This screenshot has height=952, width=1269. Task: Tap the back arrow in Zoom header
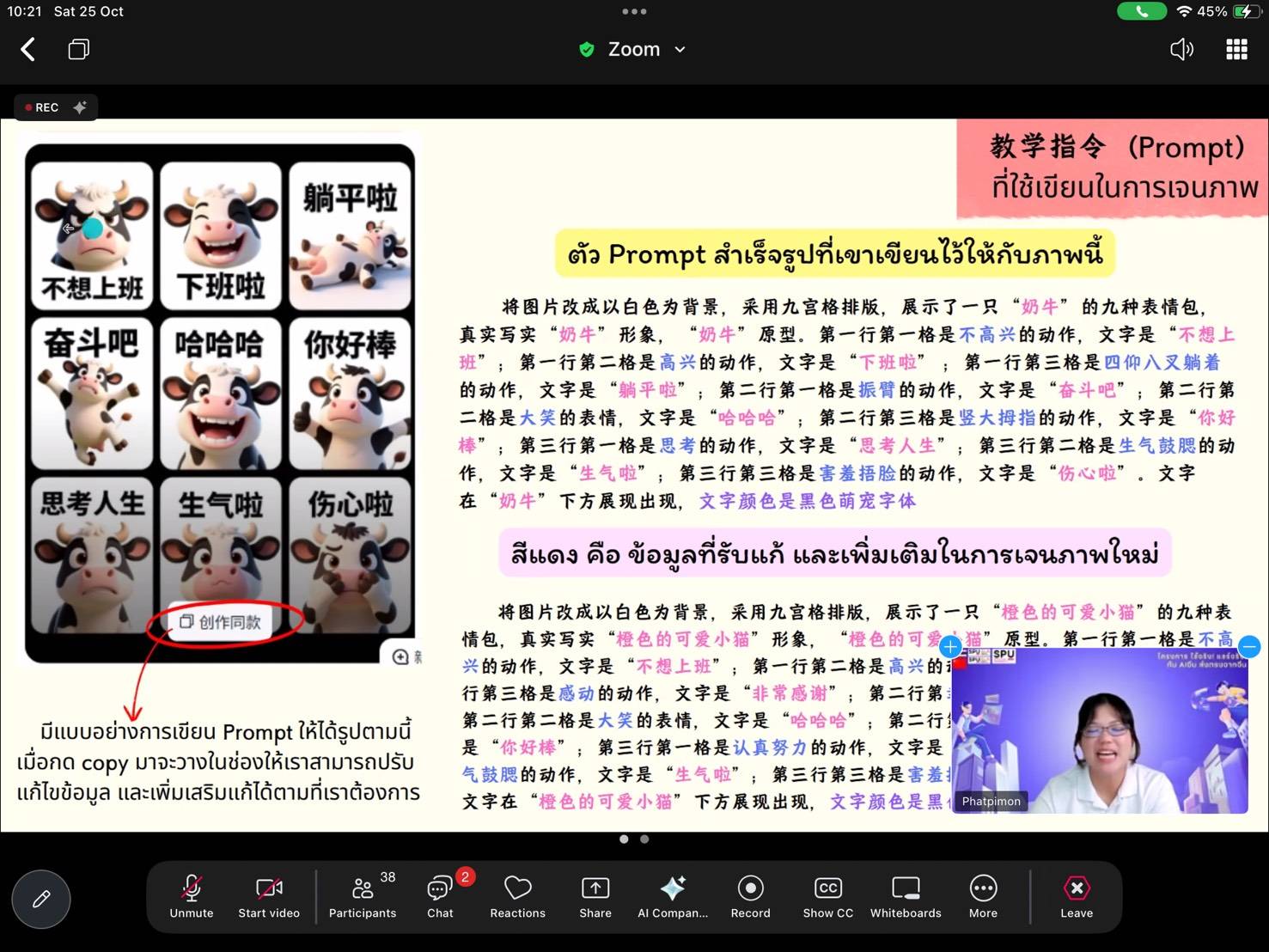[x=28, y=50]
